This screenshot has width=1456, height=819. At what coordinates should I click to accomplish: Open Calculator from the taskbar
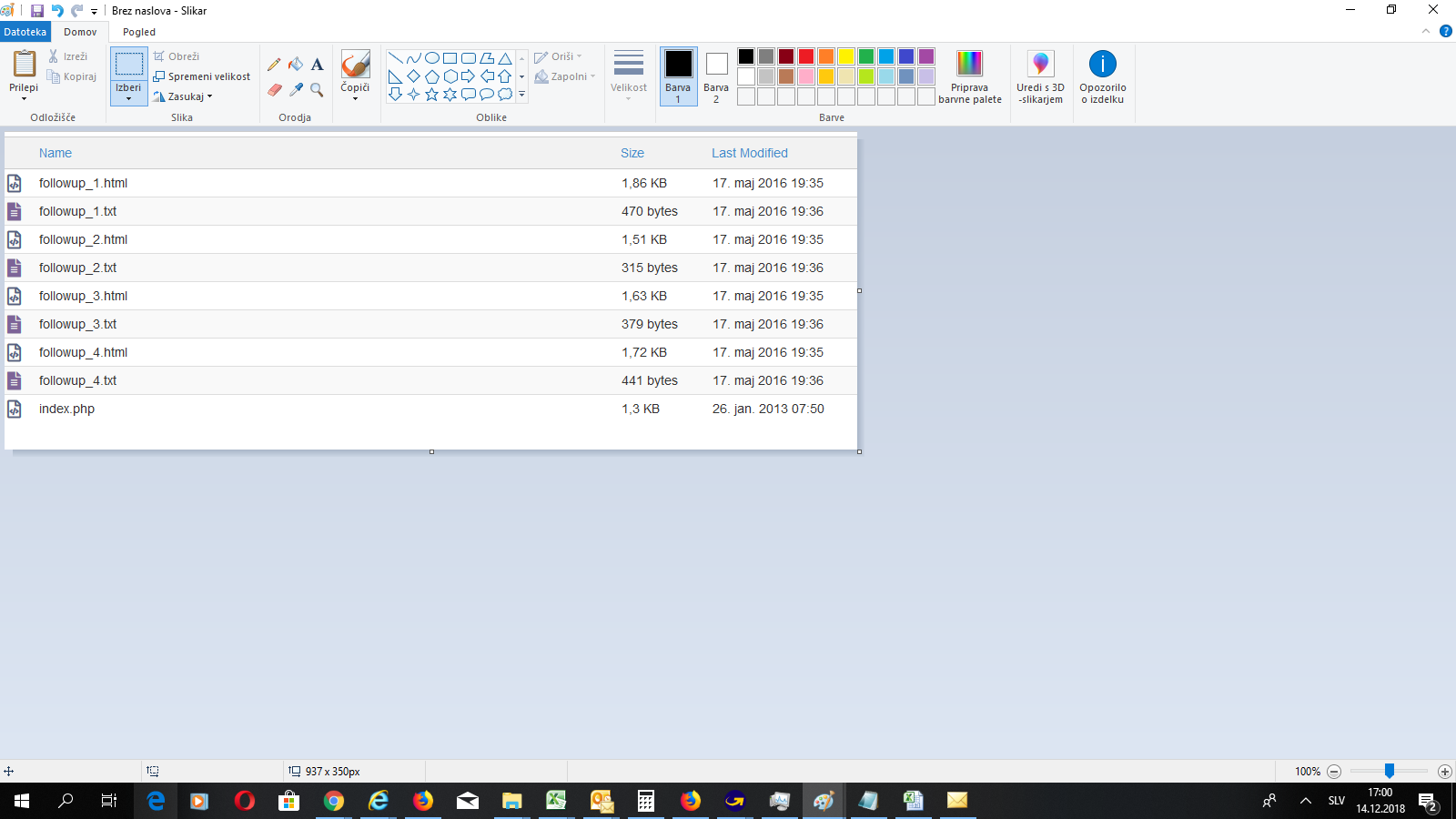[x=646, y=801]
